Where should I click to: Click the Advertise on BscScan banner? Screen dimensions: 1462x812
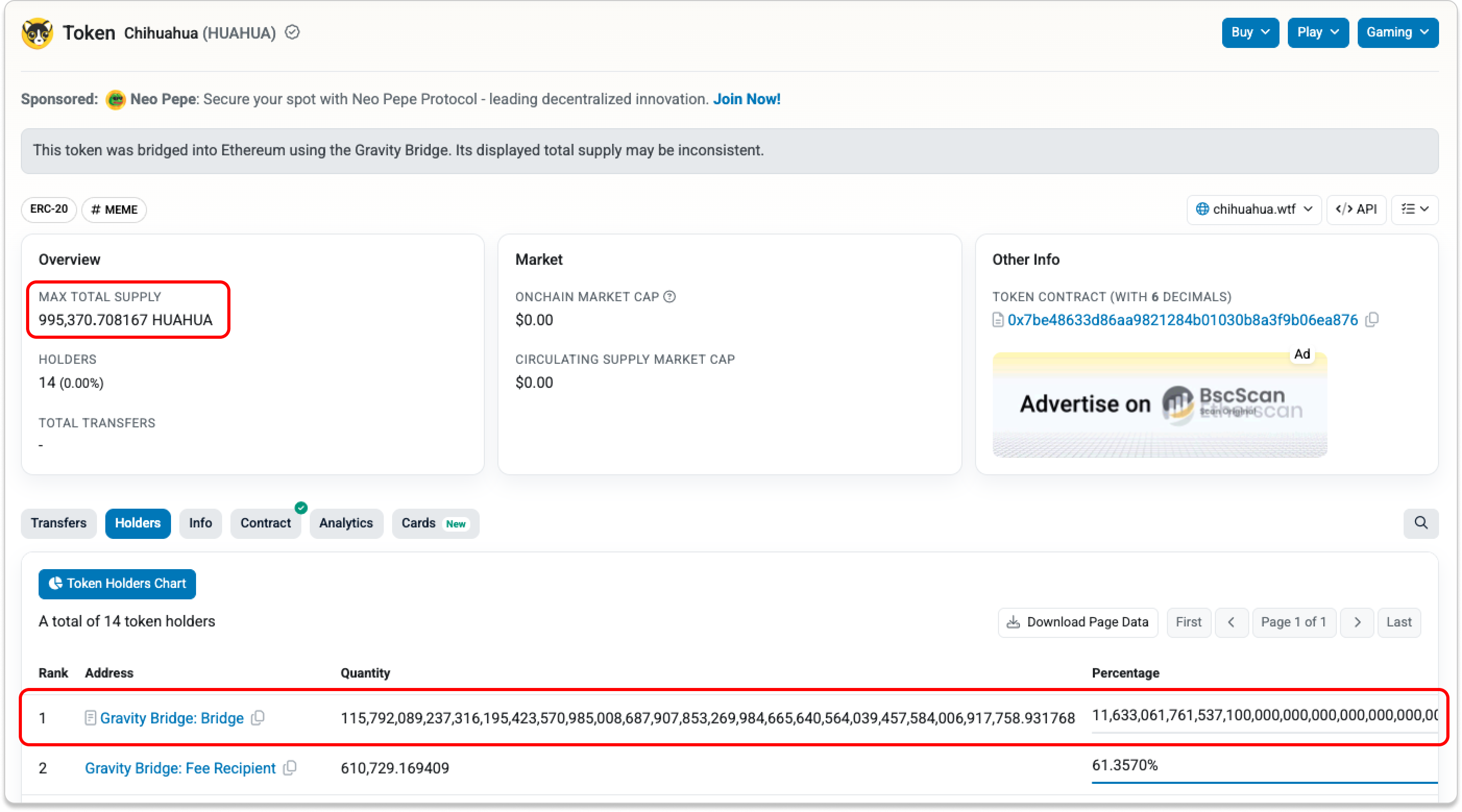[1159, 404]
